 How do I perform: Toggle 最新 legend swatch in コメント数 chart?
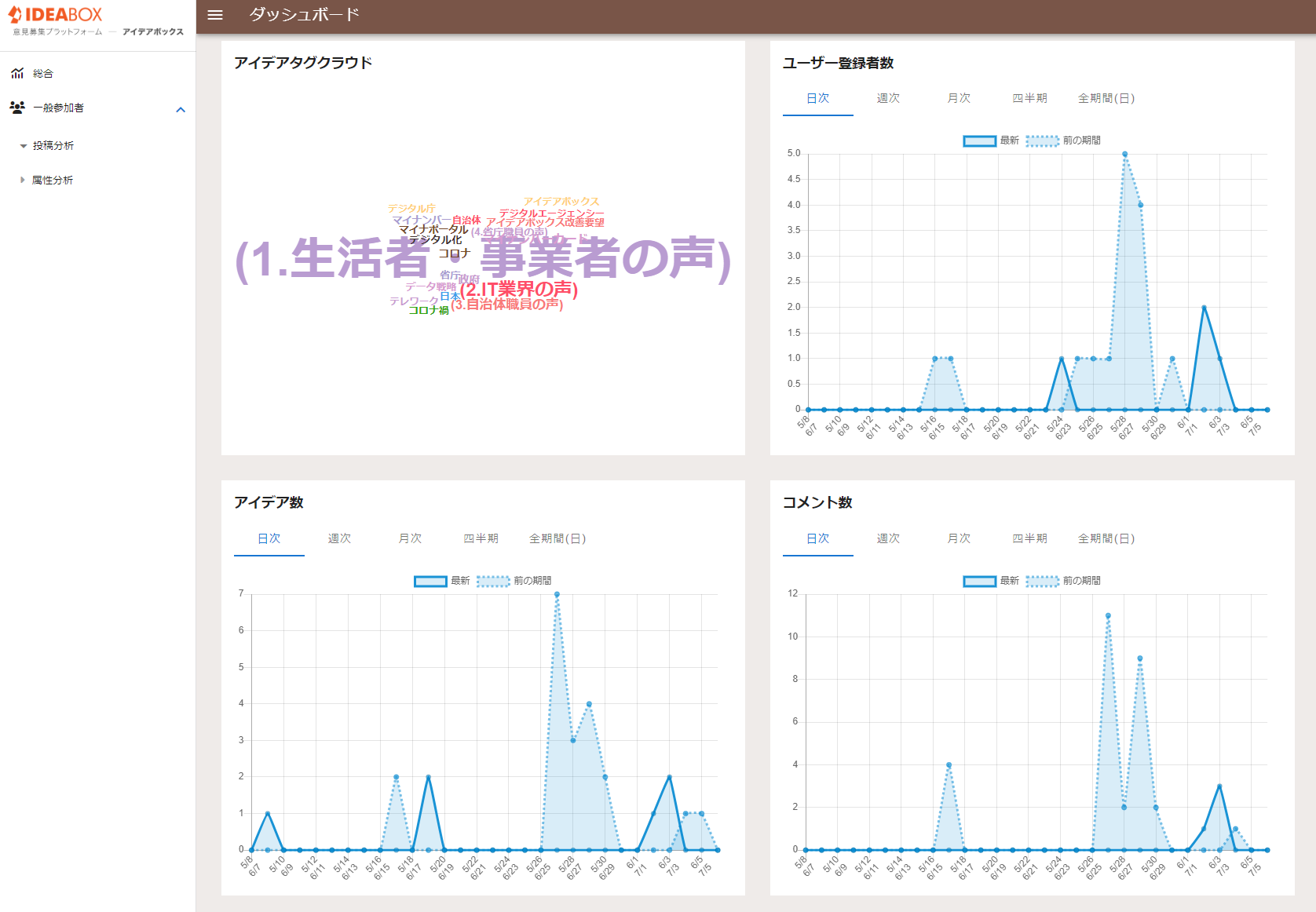(980, 581)
